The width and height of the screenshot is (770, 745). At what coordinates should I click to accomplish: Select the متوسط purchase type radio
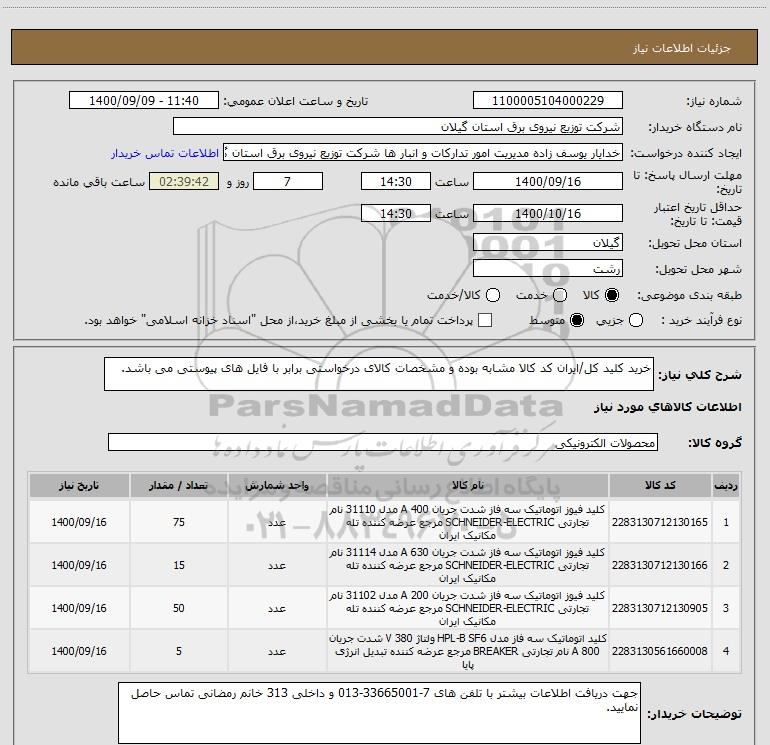tap(577, 320)
